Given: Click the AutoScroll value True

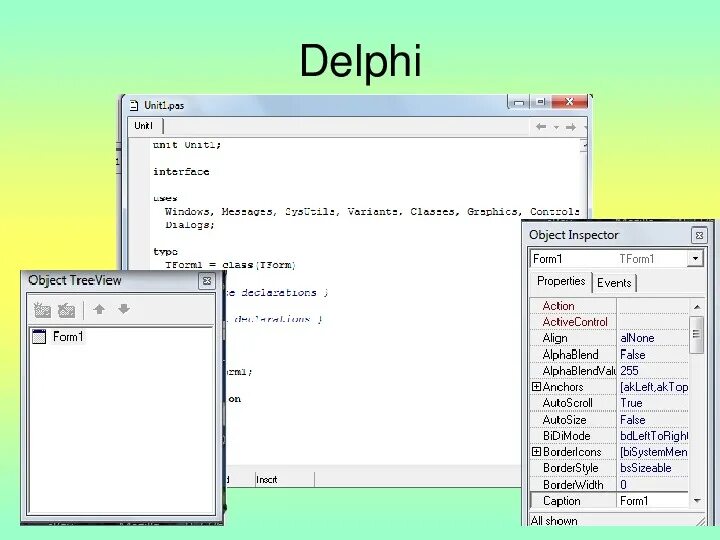Looking at the screenshot, I should click(631, 403).
